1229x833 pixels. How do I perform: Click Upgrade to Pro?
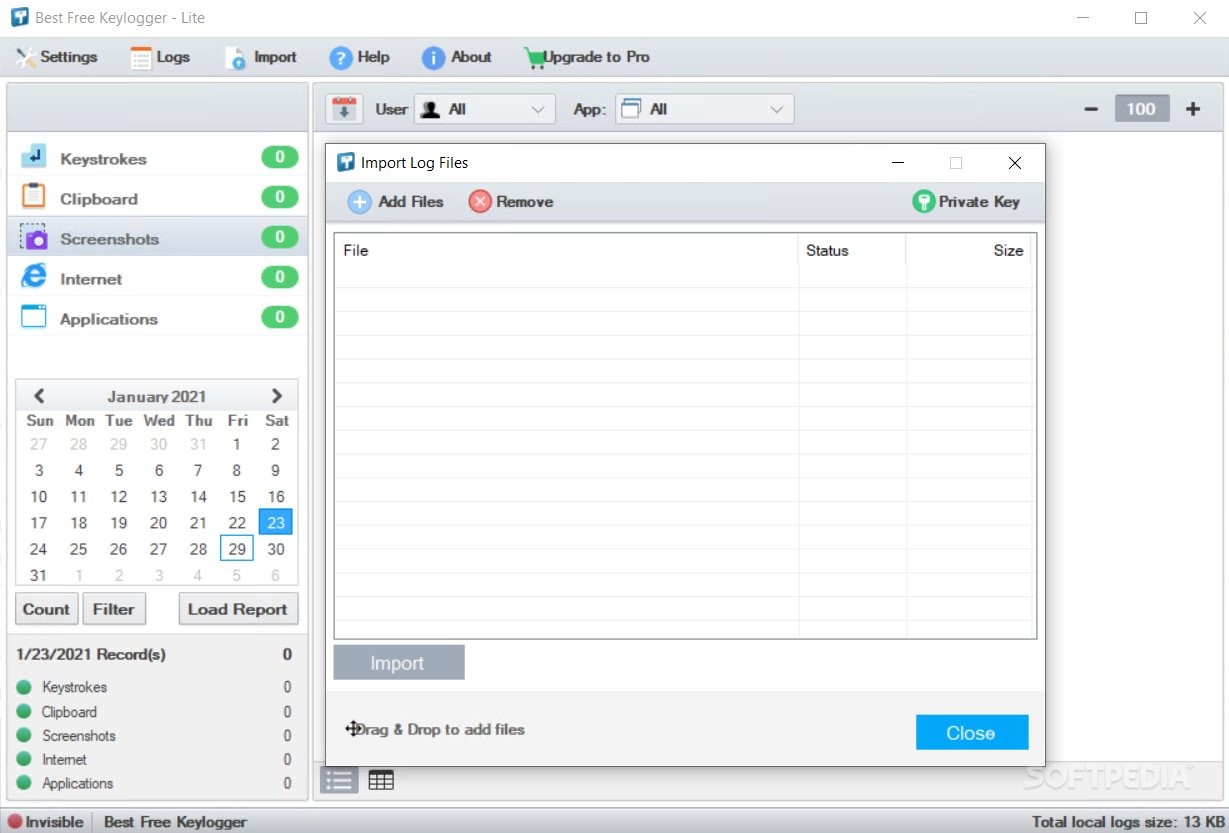coord(587,57)
